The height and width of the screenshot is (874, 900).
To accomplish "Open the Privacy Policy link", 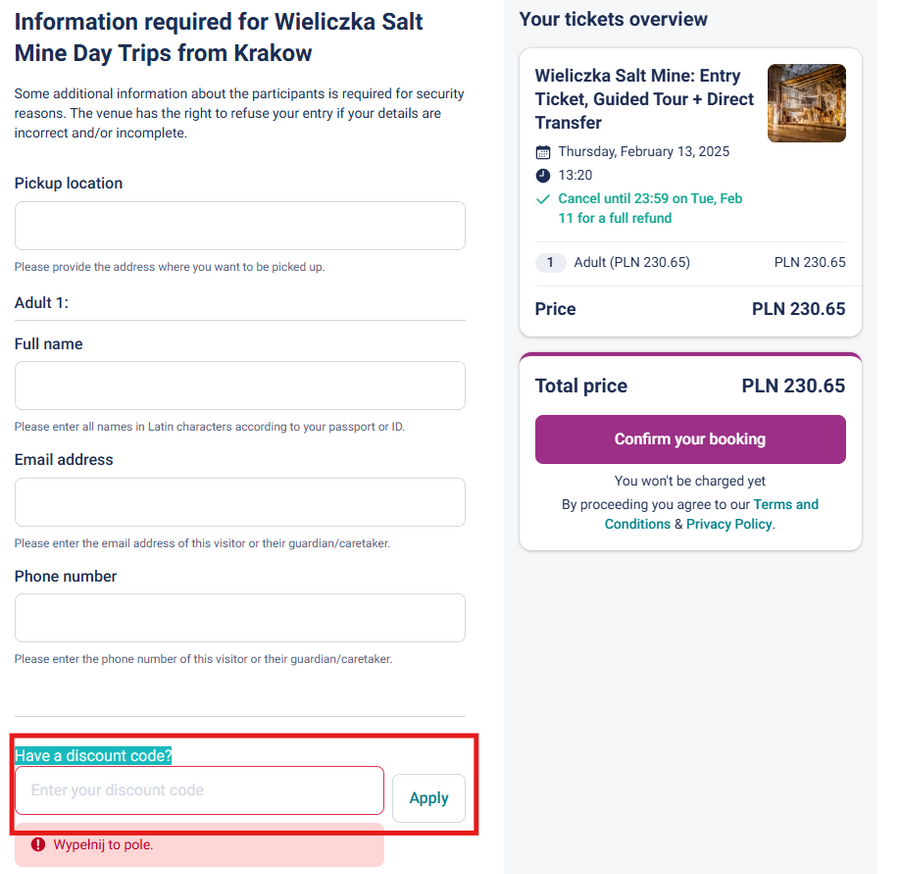I will click(x=729, y=524).
